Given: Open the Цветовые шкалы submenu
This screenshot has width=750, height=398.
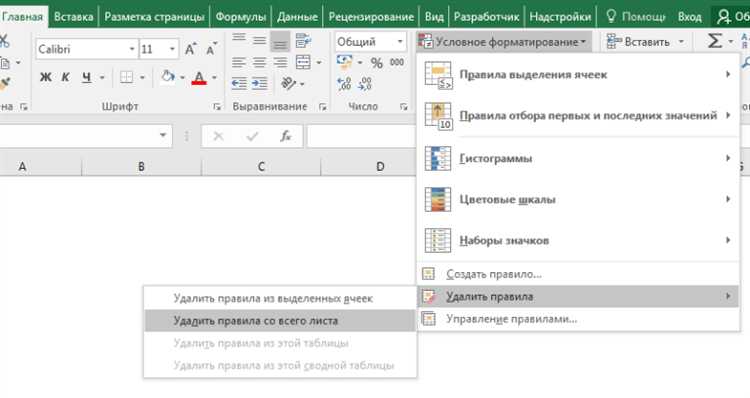Looking at the screenshot, I should coord(578,199).
